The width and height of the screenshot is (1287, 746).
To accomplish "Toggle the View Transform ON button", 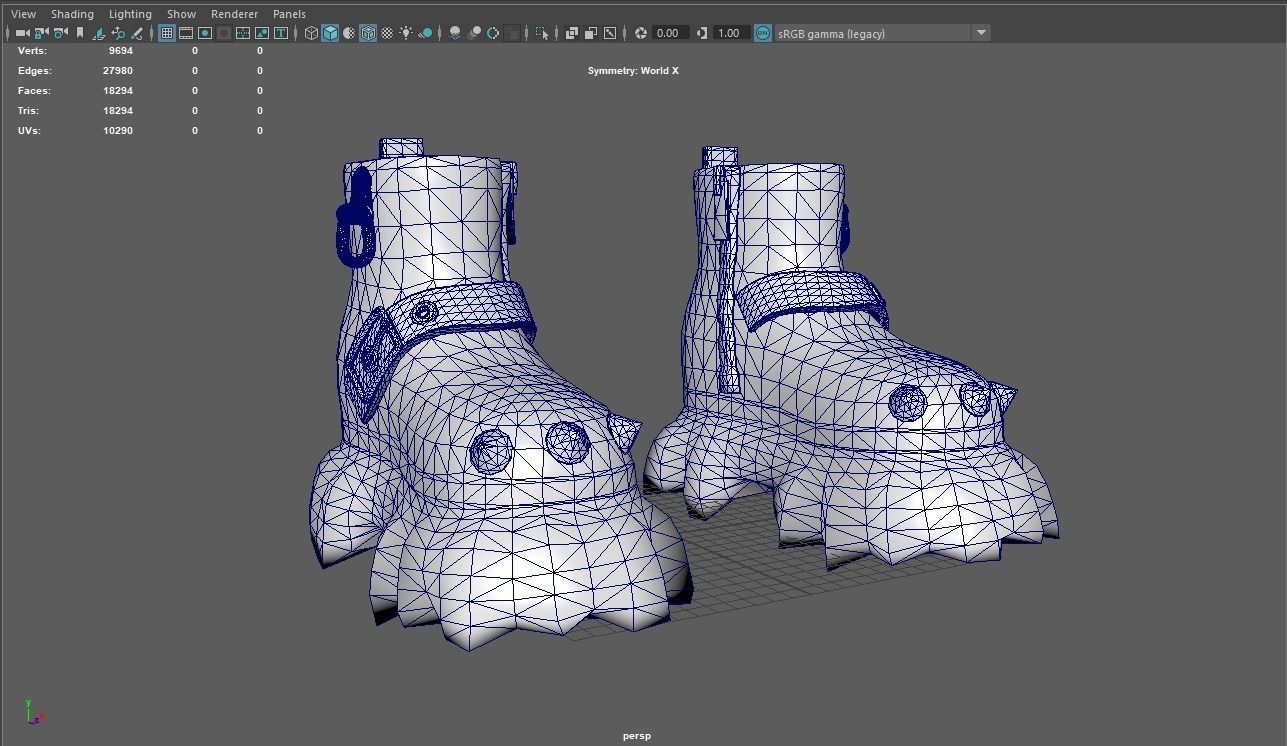I will 763,33.
